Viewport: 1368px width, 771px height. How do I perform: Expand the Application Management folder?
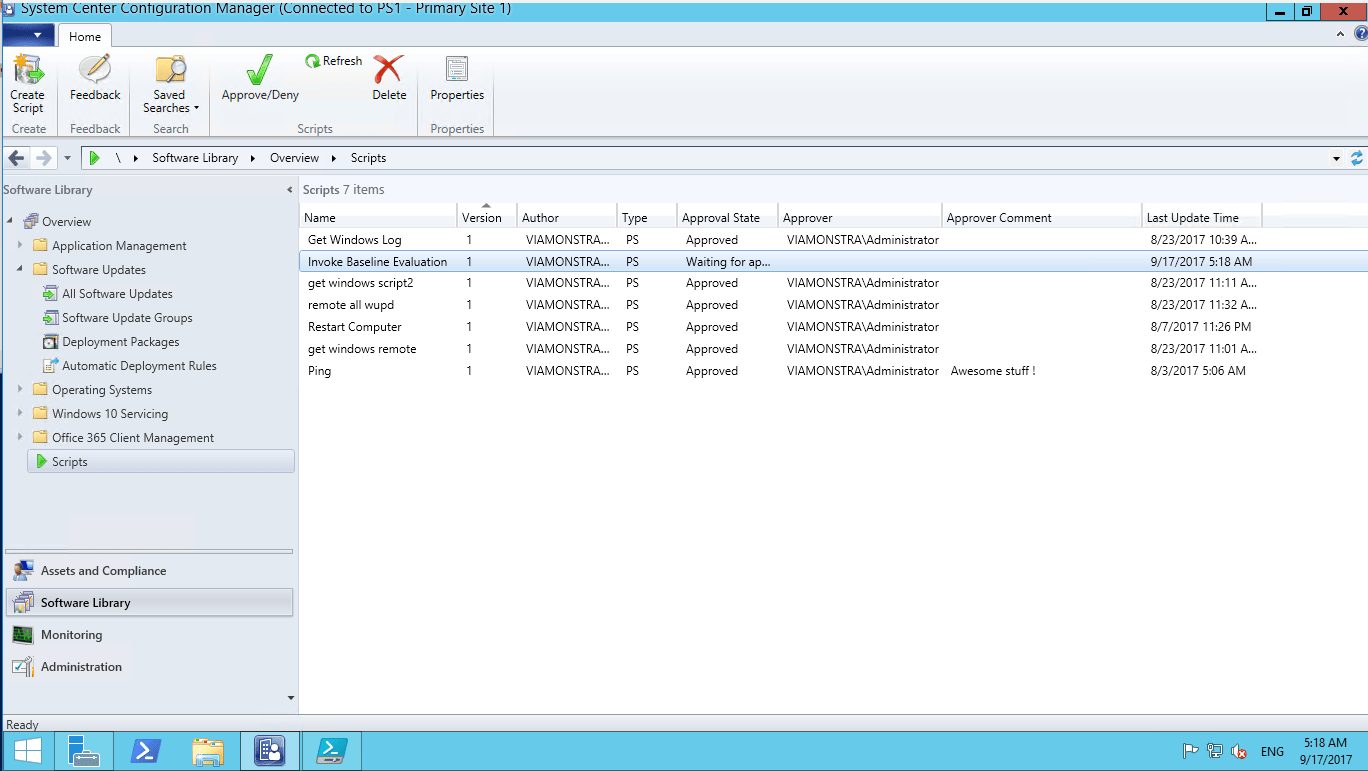(20, 245)
